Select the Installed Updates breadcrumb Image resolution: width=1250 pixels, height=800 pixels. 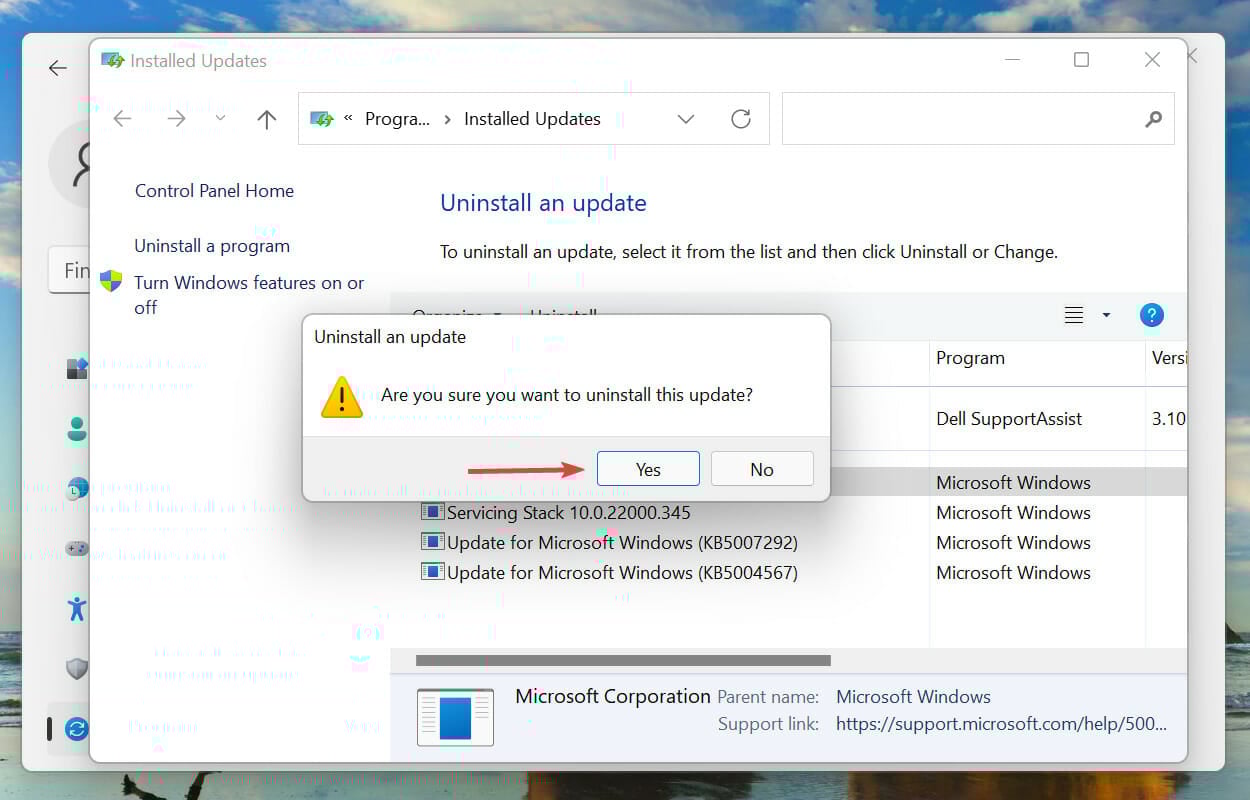[x=532, y=119]
